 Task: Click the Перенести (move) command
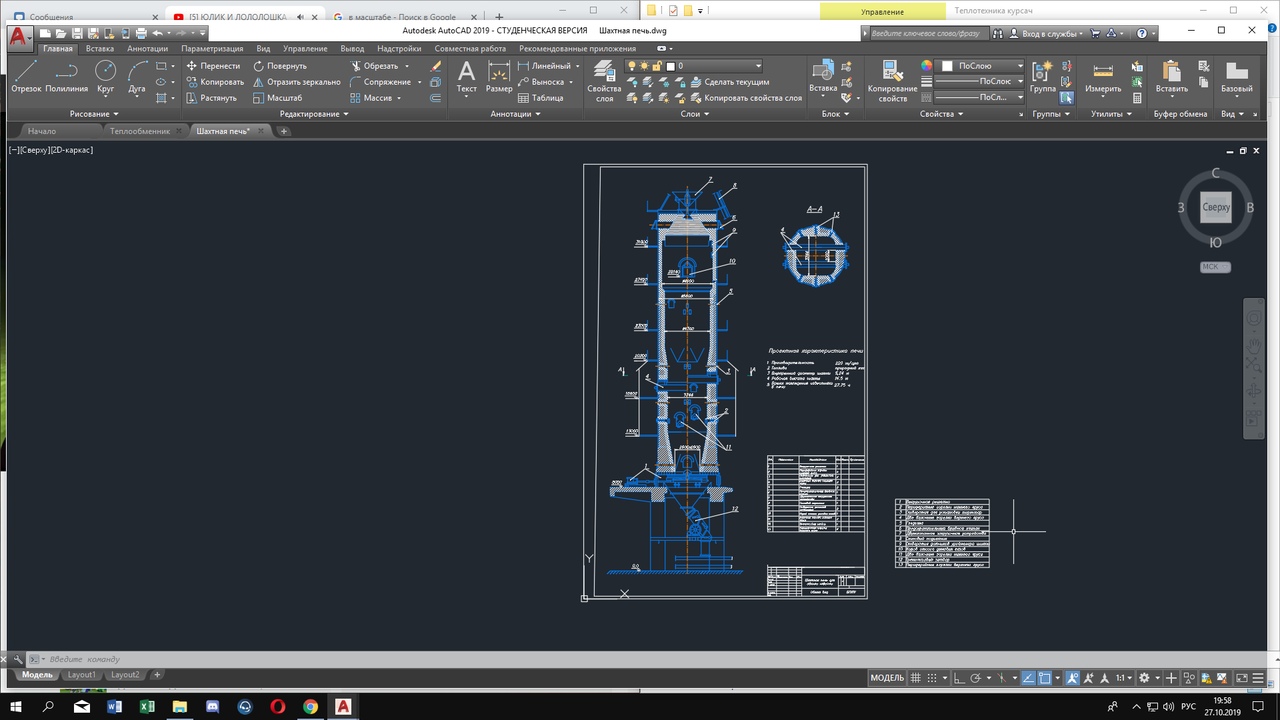213,66
